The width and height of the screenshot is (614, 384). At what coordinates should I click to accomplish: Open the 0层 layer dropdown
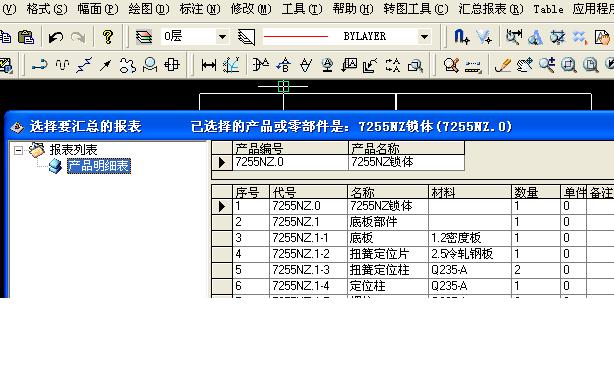coord(222,37)
